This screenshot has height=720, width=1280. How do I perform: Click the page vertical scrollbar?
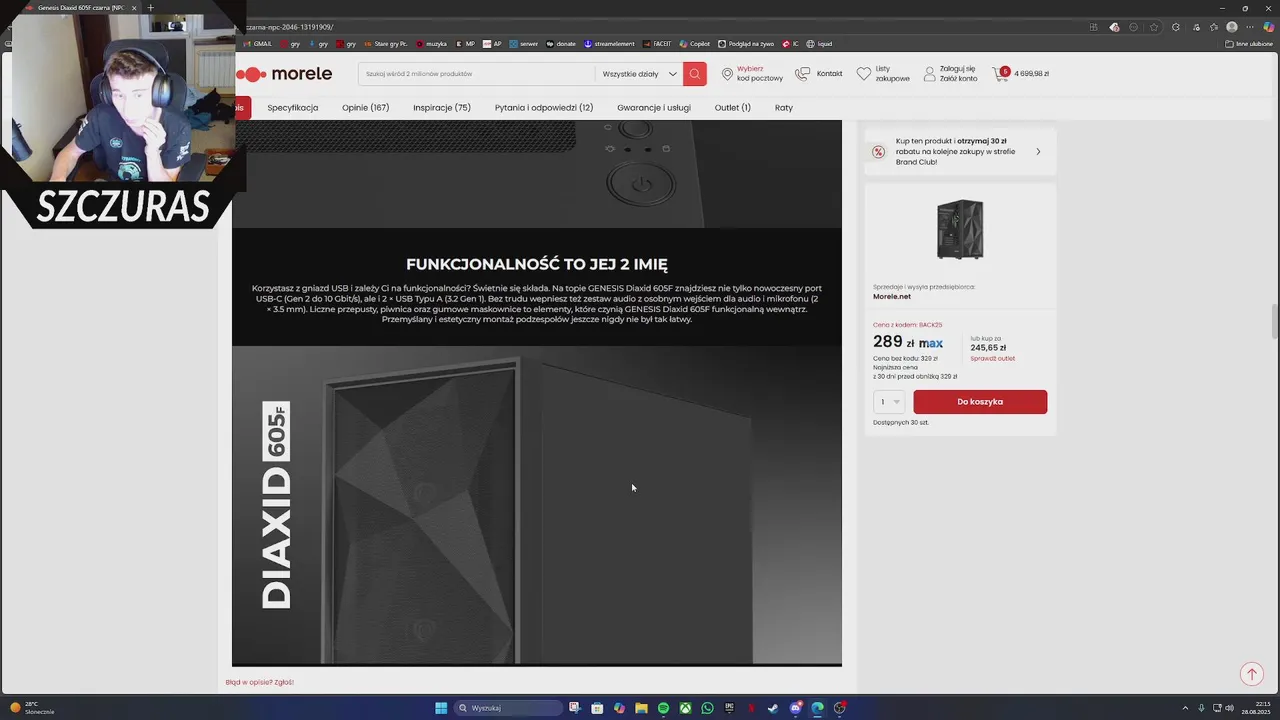(x=1274, y=321)
